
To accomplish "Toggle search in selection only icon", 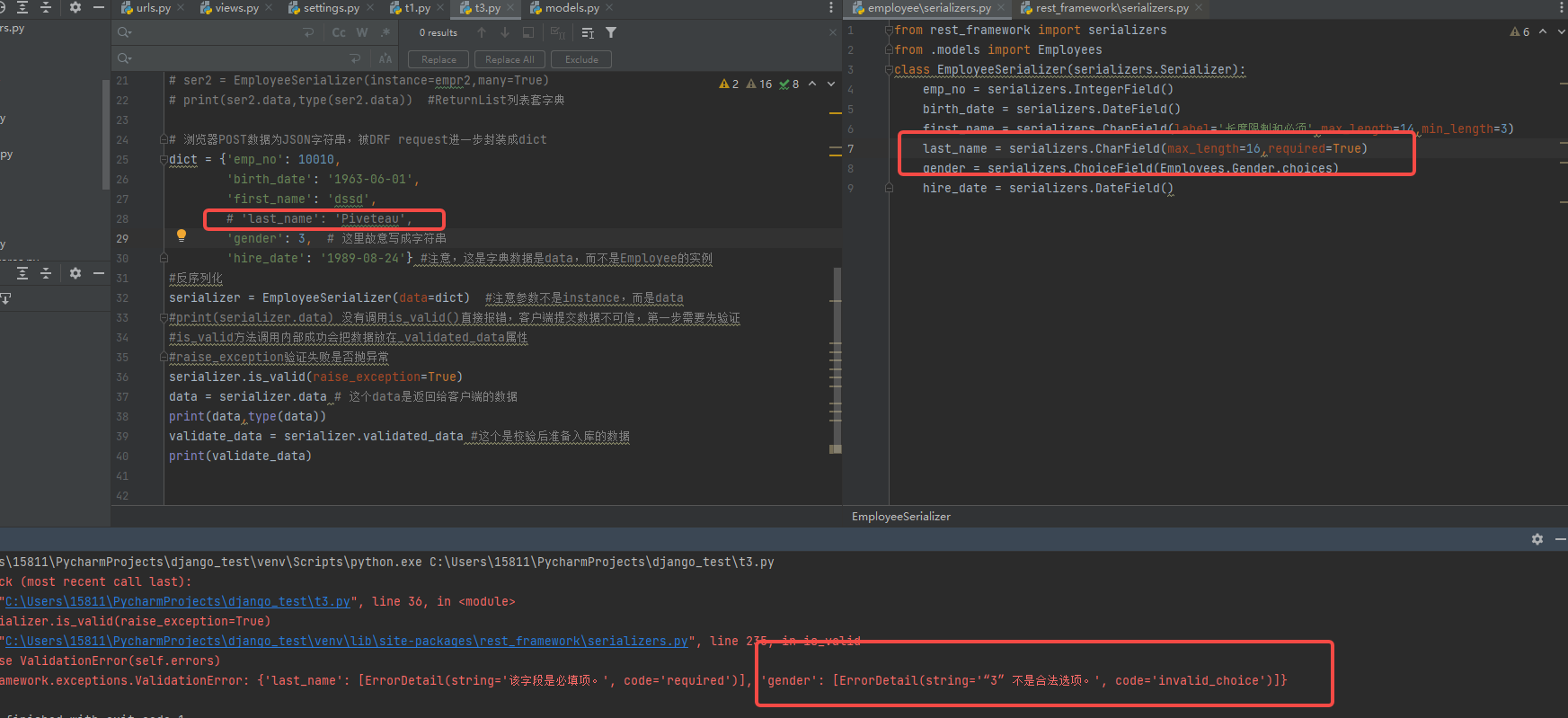I will point(528,32).
